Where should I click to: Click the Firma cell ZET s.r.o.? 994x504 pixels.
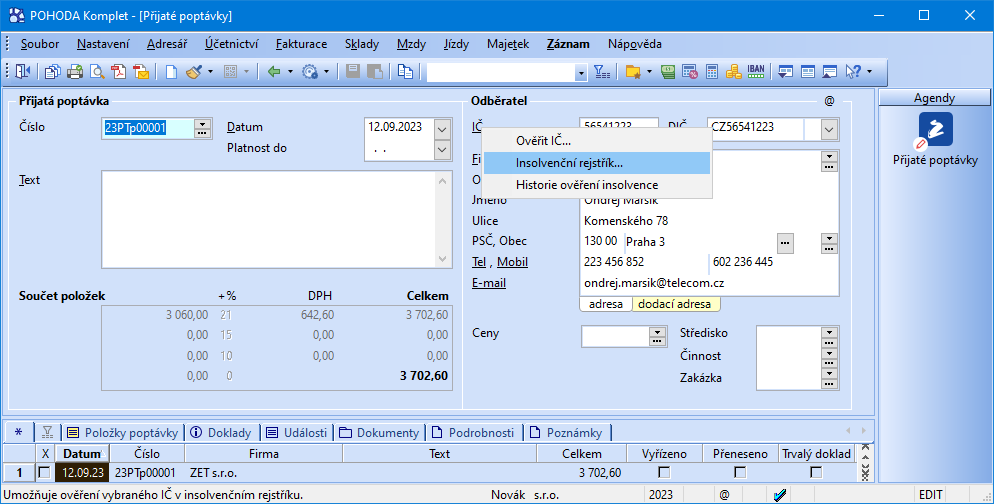pyautogui.click(x=264, y=472)
